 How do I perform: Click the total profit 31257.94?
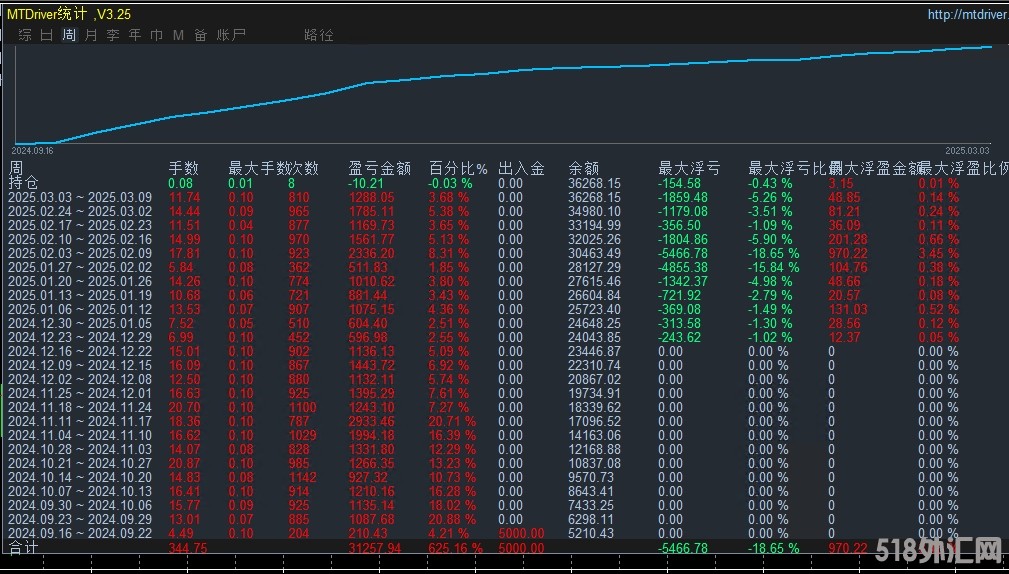(x=375, y=549)
